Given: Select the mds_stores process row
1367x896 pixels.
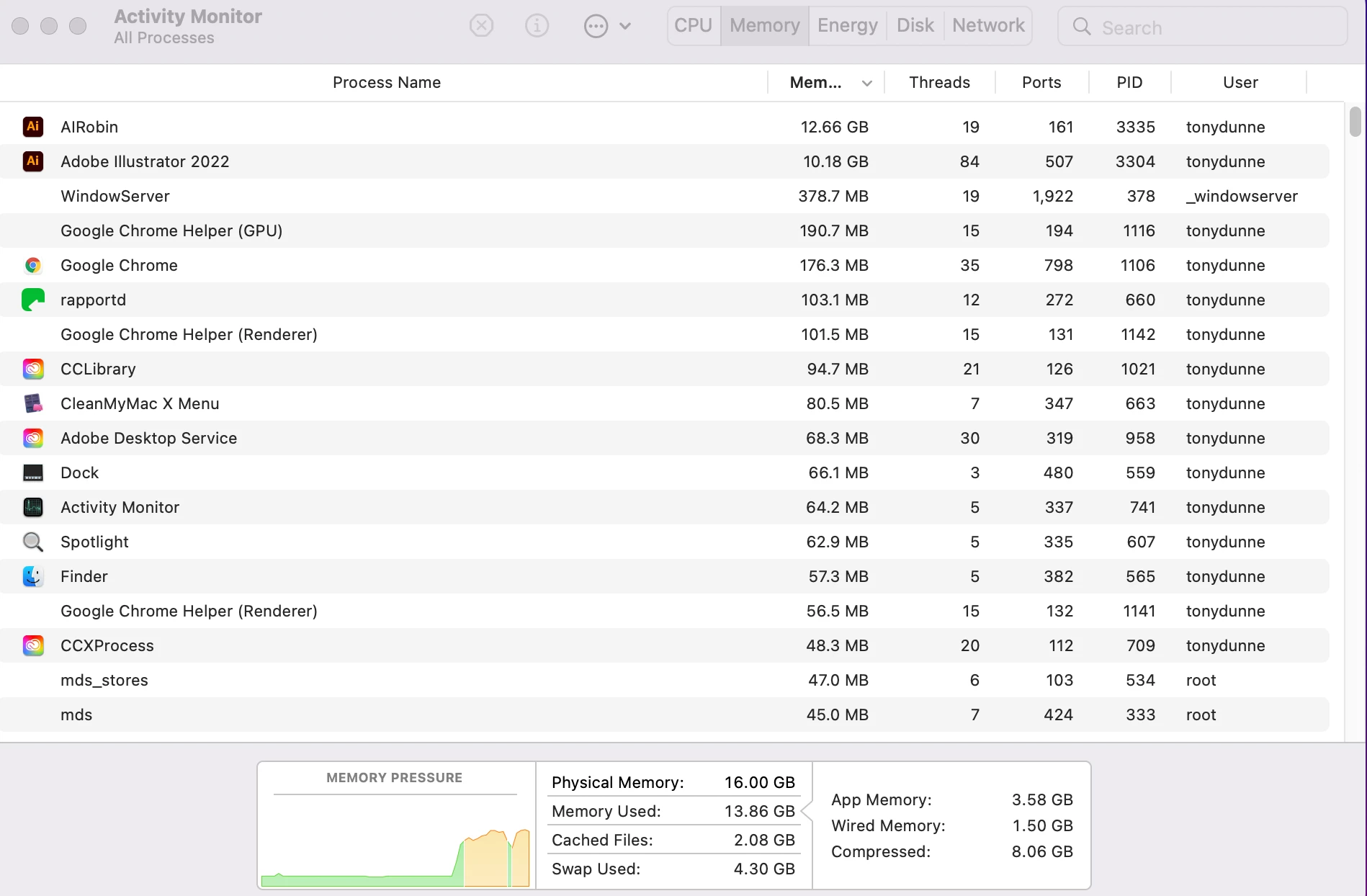Looking at the screenshot, I should pos(664,680).
